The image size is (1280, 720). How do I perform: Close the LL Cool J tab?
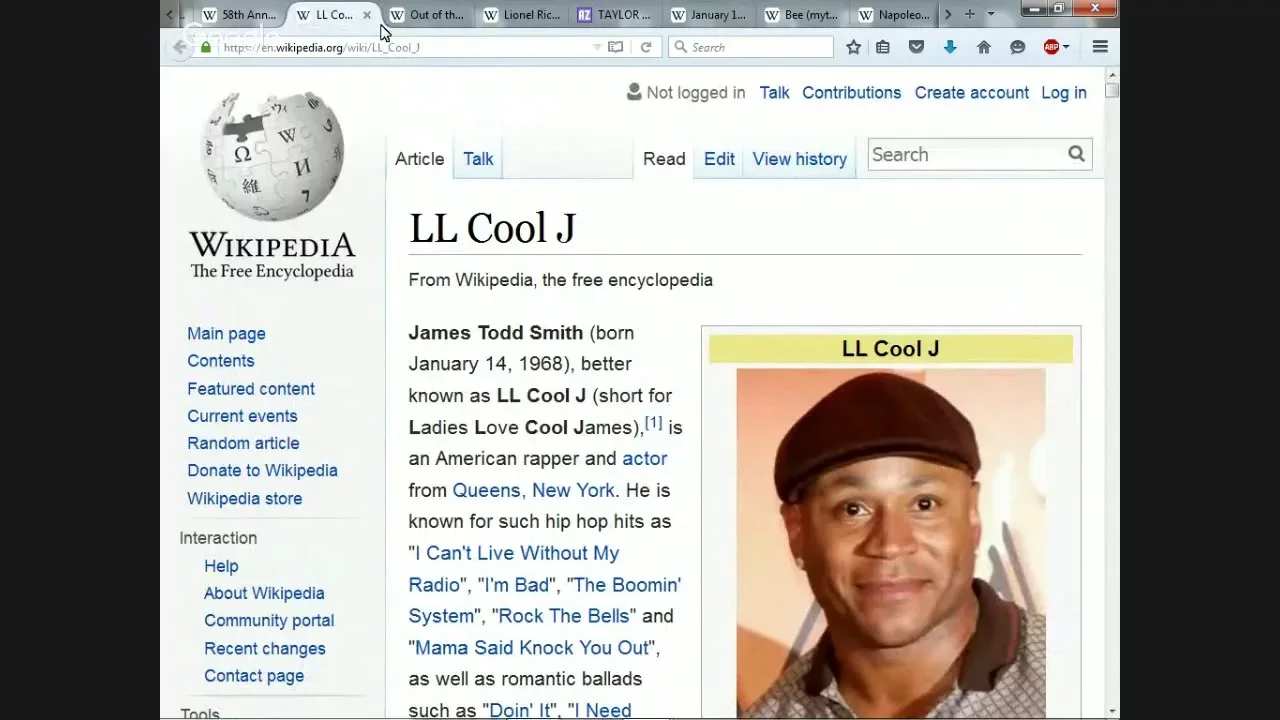pos(367,15)
